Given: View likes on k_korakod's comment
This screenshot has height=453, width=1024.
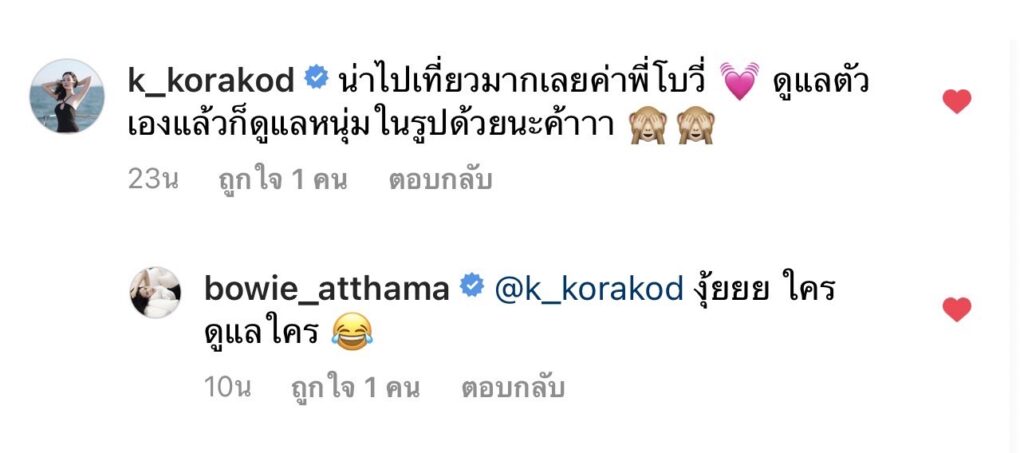Looking at the screenshot, I should [x=281, y=181].
